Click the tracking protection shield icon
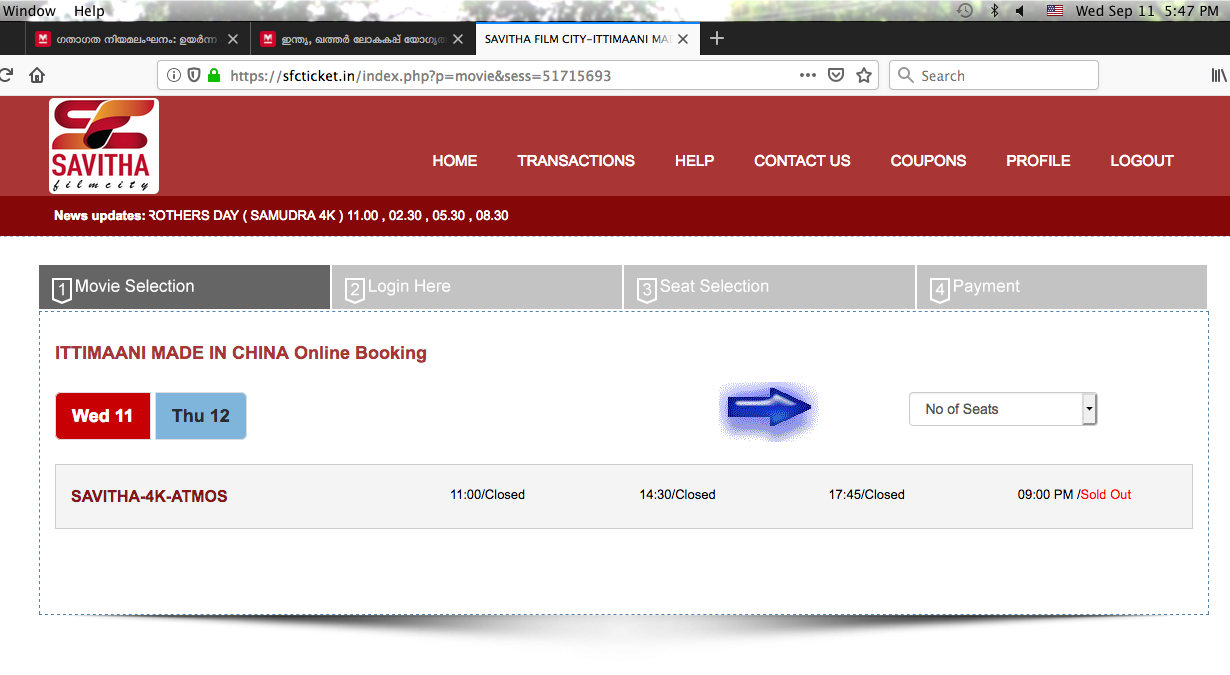The height and width of the screenshot is (675, 1230). (x=194, y=76)
